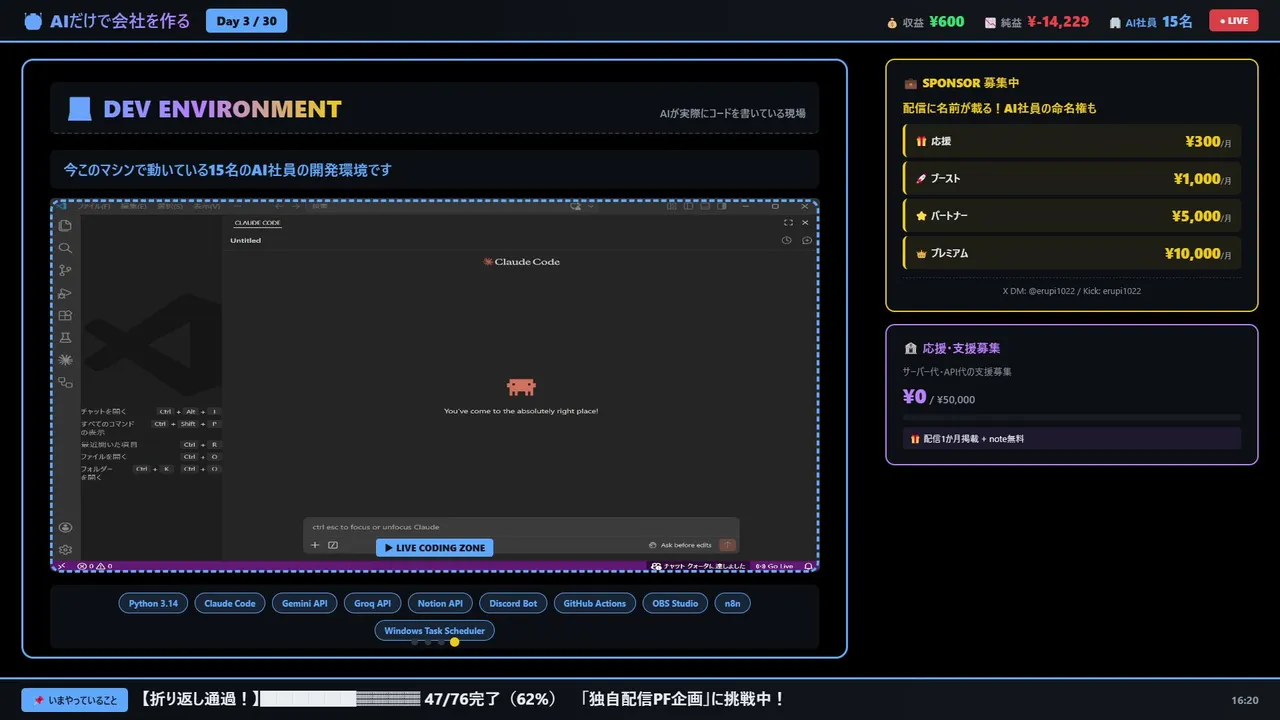Click the plus attach icon in Claude input
The width and height of the screenshot is (1280, 720).
click(x=315, y=545)
